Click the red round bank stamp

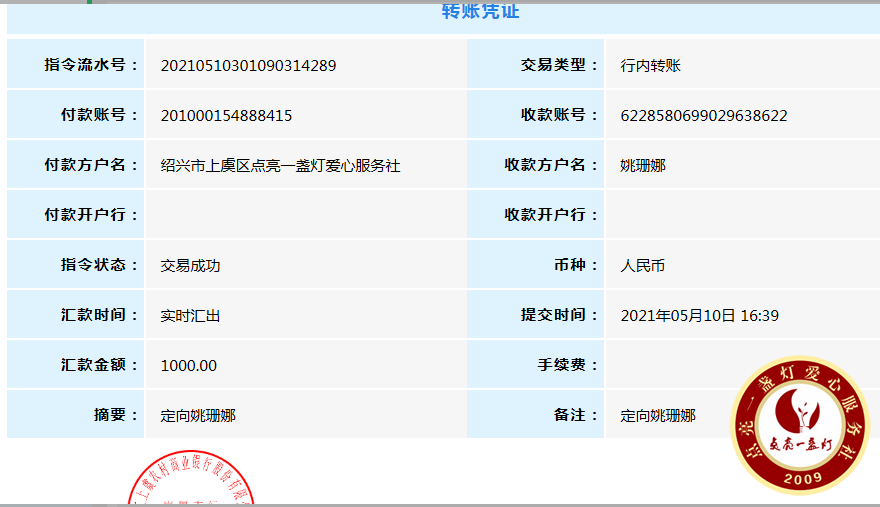click(191, 477)
